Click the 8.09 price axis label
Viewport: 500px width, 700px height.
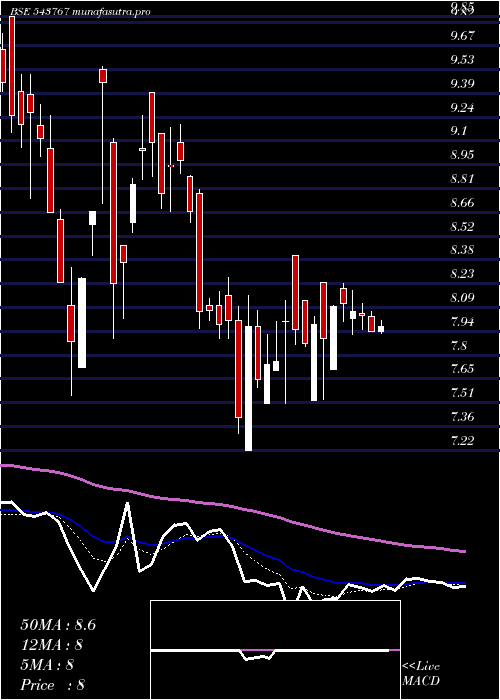[x=462, y=298]
